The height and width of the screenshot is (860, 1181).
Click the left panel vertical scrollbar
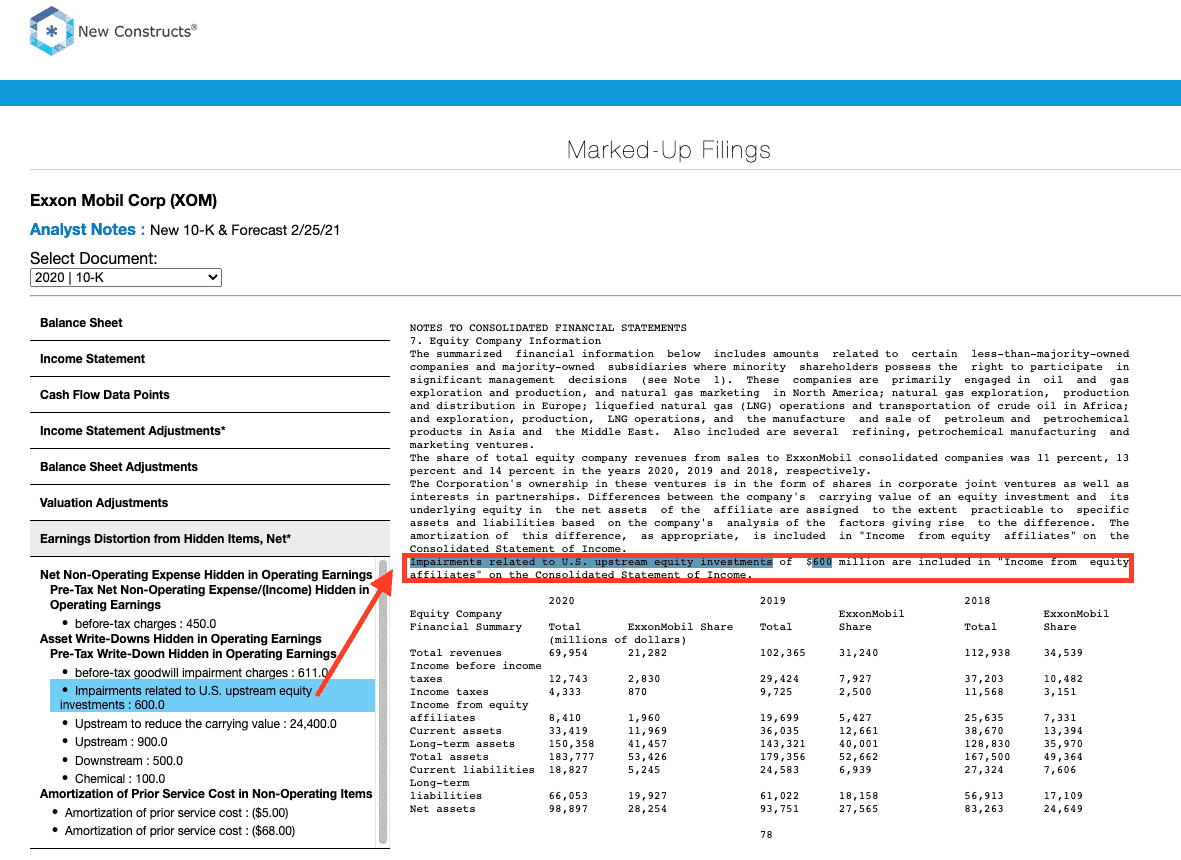click(x=383, y=702)
